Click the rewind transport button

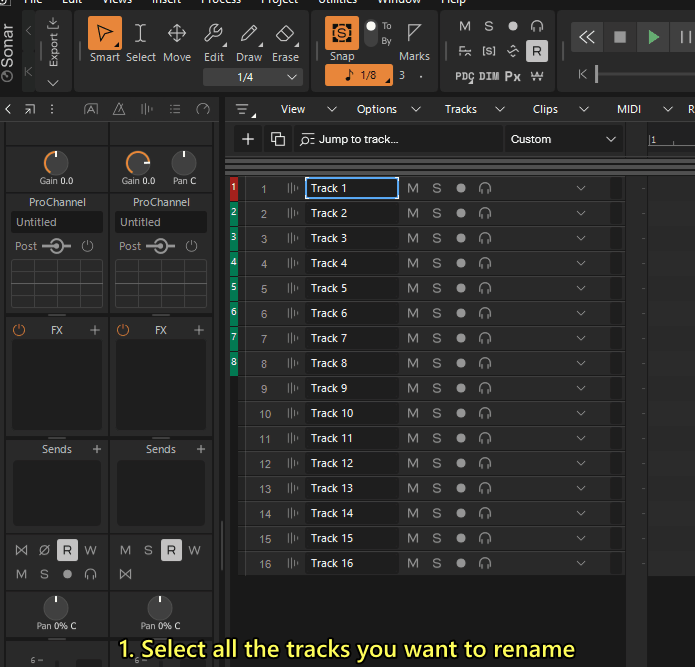587,37
